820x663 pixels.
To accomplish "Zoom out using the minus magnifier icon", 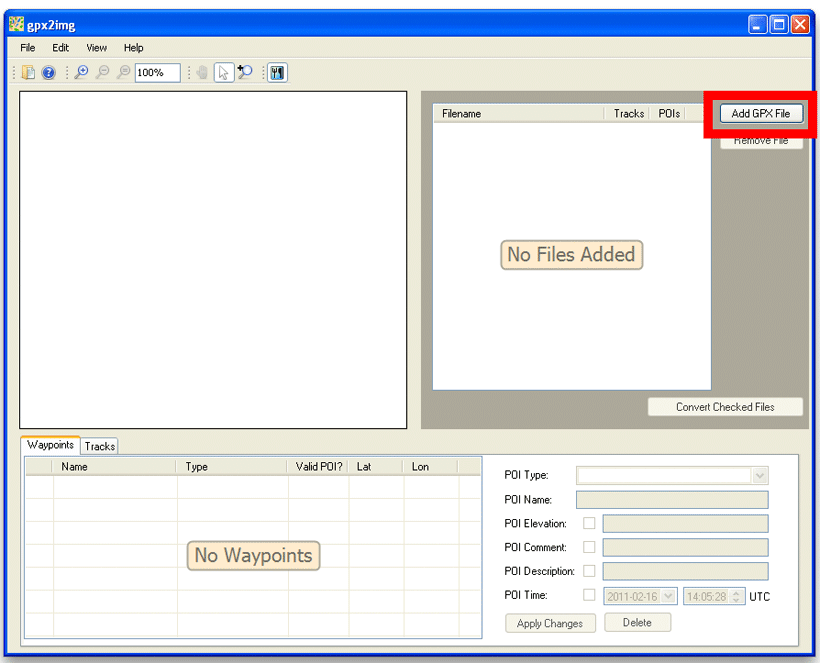I will tap(102, 72).
